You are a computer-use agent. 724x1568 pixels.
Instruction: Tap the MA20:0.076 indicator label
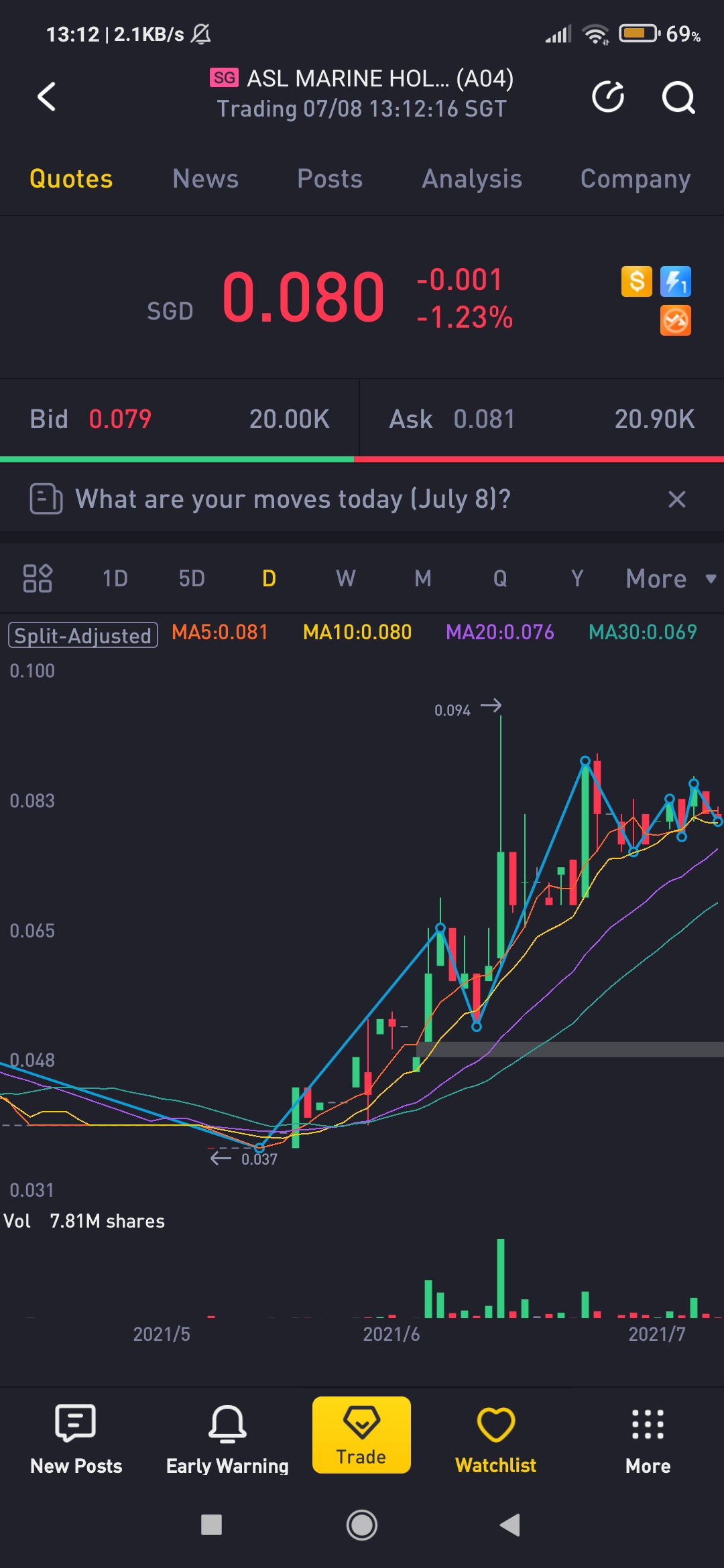point(500,632)
